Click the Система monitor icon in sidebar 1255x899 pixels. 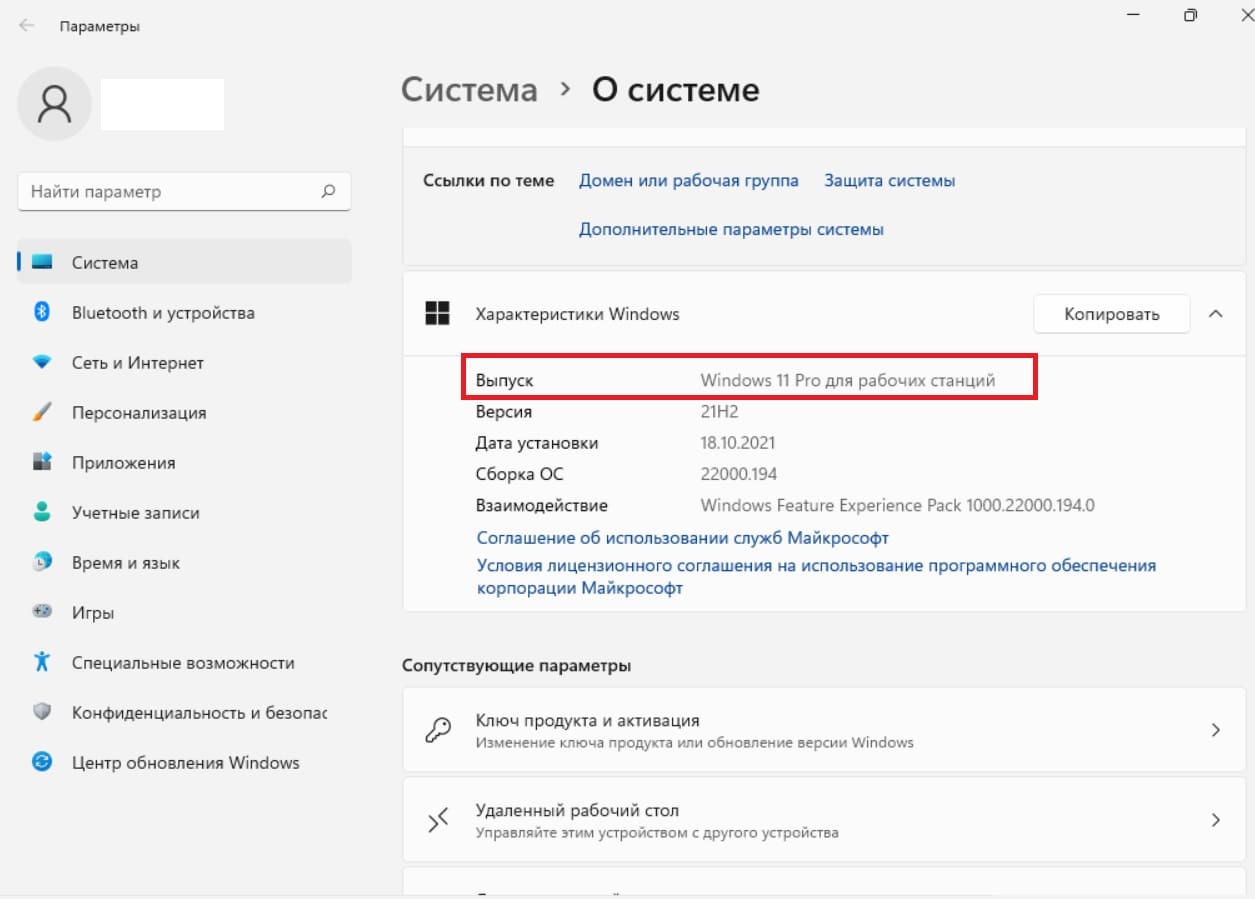(42, 262)
